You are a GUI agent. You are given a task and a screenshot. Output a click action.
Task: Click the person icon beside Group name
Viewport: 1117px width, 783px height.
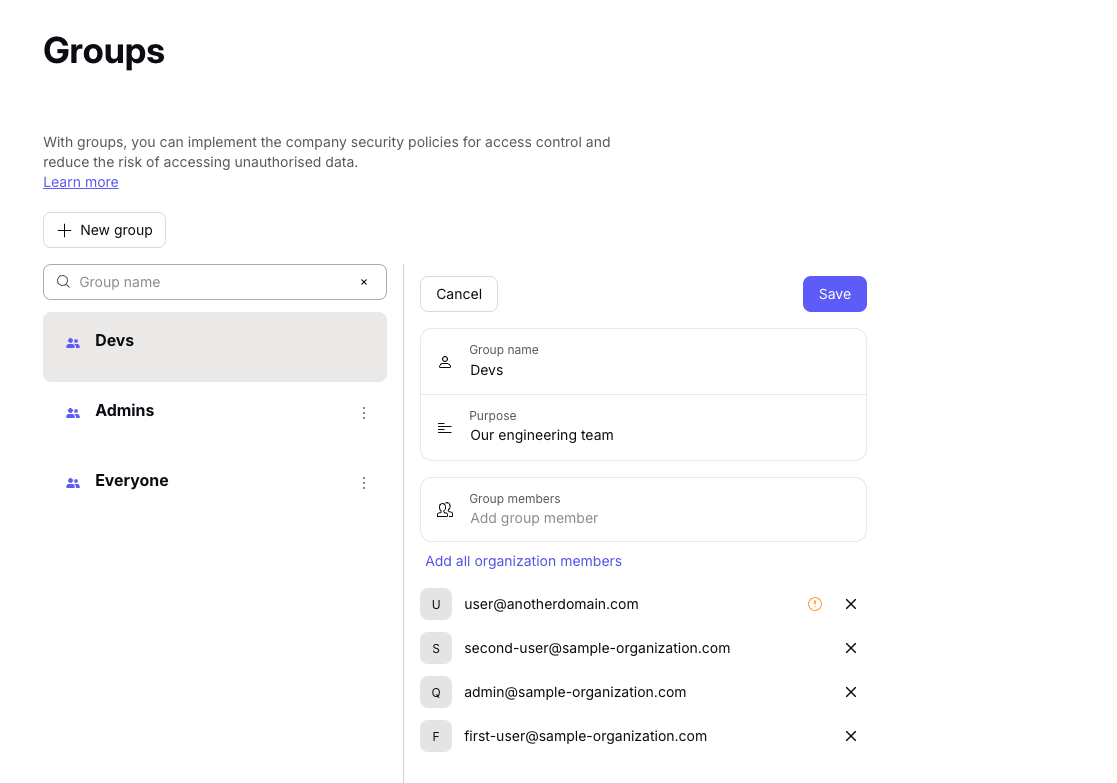(x=445, y=361)
